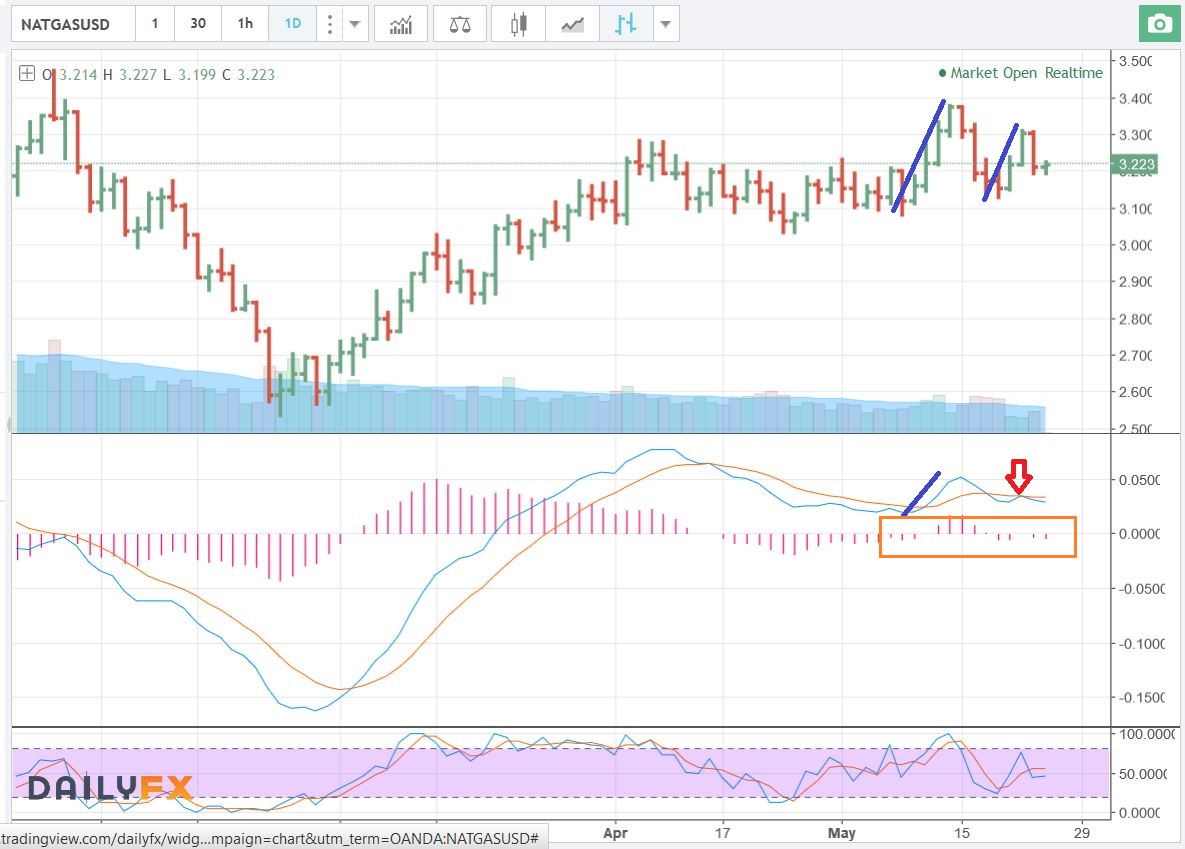Click the 3.000 price axis label
1185x849 pixels.
1135,245
